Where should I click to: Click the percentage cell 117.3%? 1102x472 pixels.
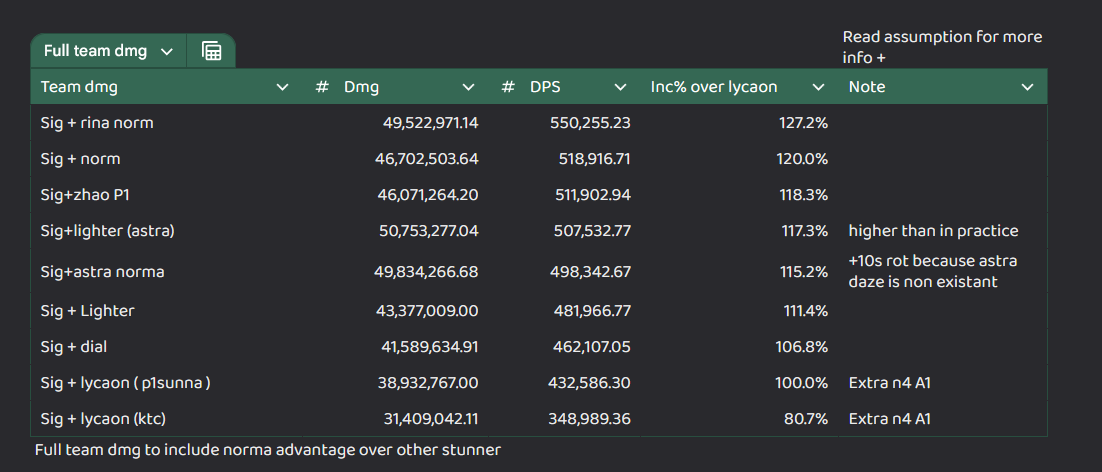[x=805, y=230]
